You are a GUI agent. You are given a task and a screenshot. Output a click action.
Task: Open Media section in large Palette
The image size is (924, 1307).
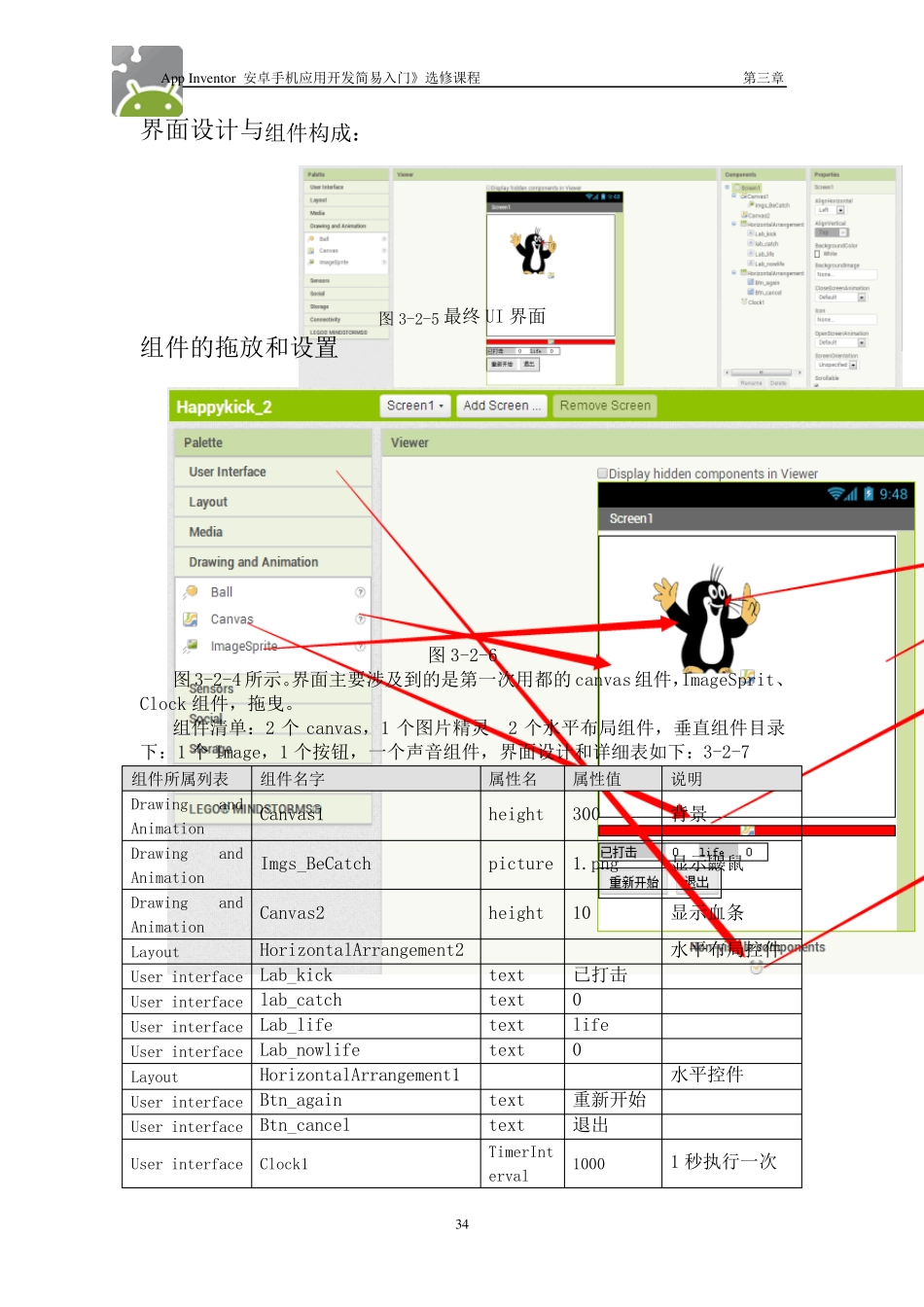(273, 532)
